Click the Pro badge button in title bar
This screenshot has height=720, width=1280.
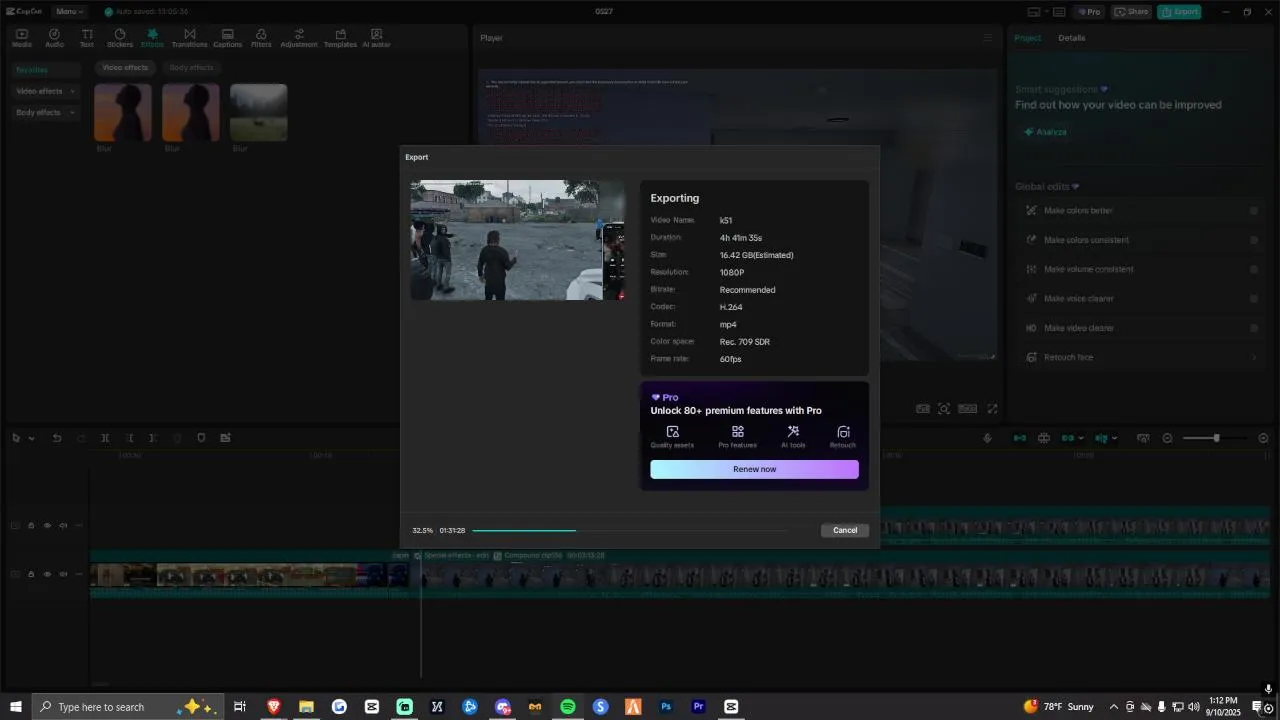(1088, 12)
